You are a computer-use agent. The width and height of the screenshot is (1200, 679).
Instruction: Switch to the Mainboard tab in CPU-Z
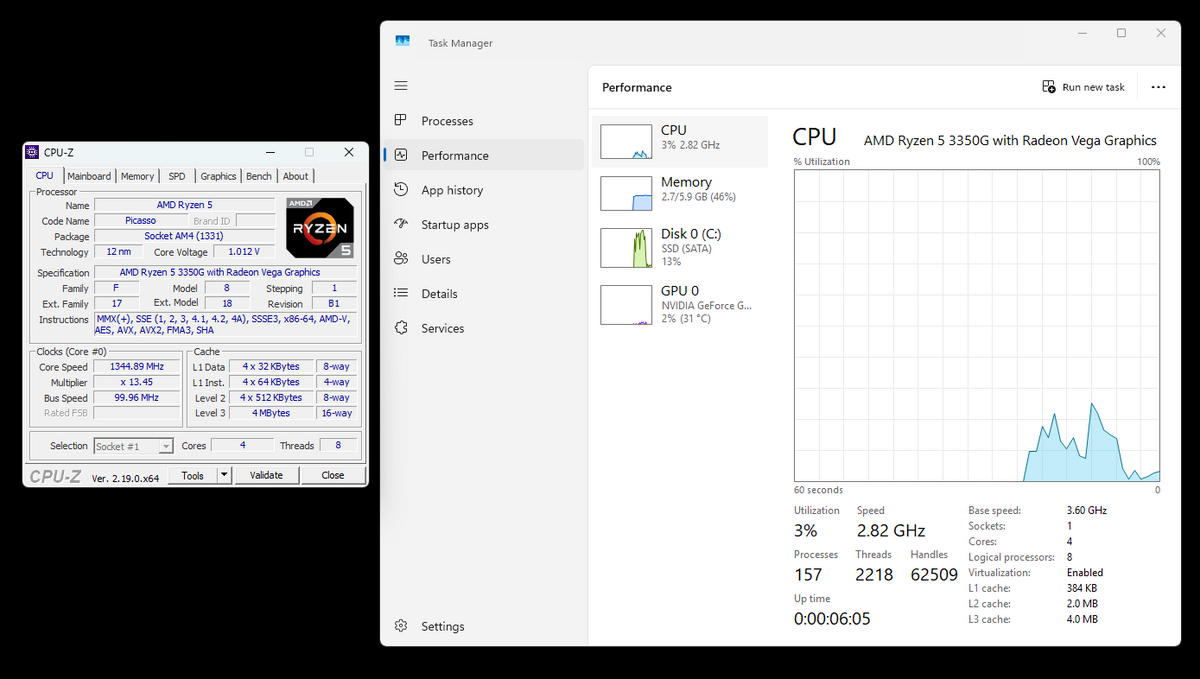(x=89, y=176)
